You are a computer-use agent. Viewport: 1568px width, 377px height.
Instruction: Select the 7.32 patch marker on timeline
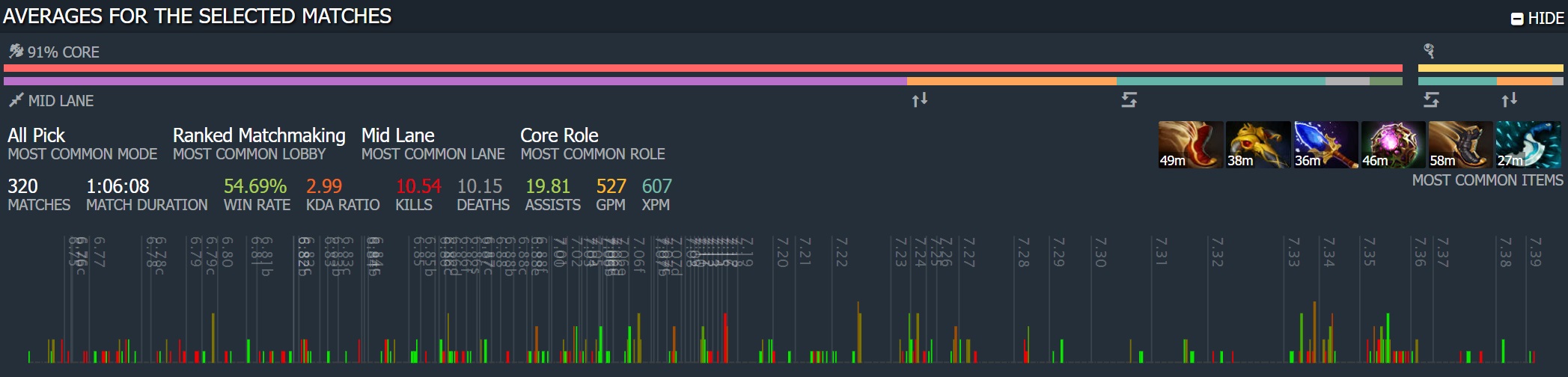(x=1217, y=252)
